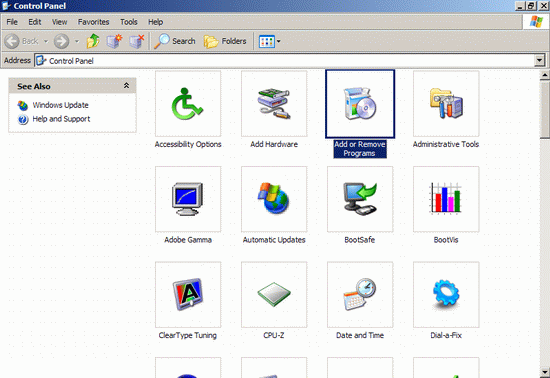Click the Control Panel title bar icon
This screenshot has height=378, width=550.
tap(6, 6)
